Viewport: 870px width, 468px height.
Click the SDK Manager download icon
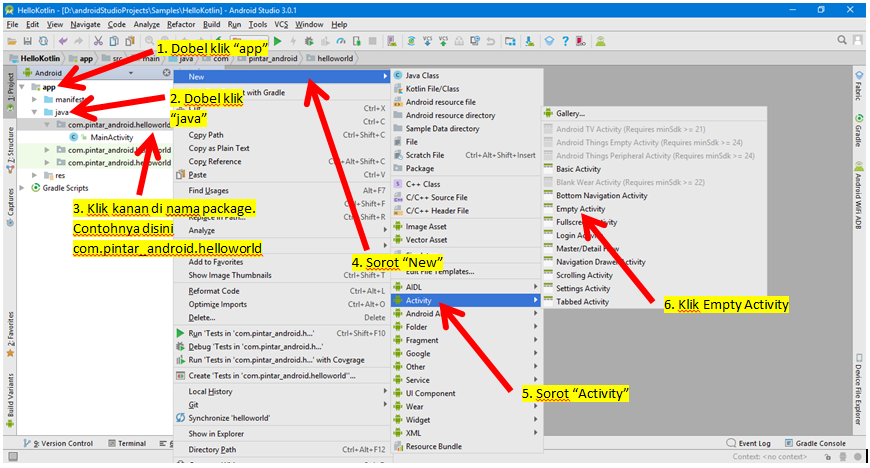pyautogui.click(x=530, y=41)
